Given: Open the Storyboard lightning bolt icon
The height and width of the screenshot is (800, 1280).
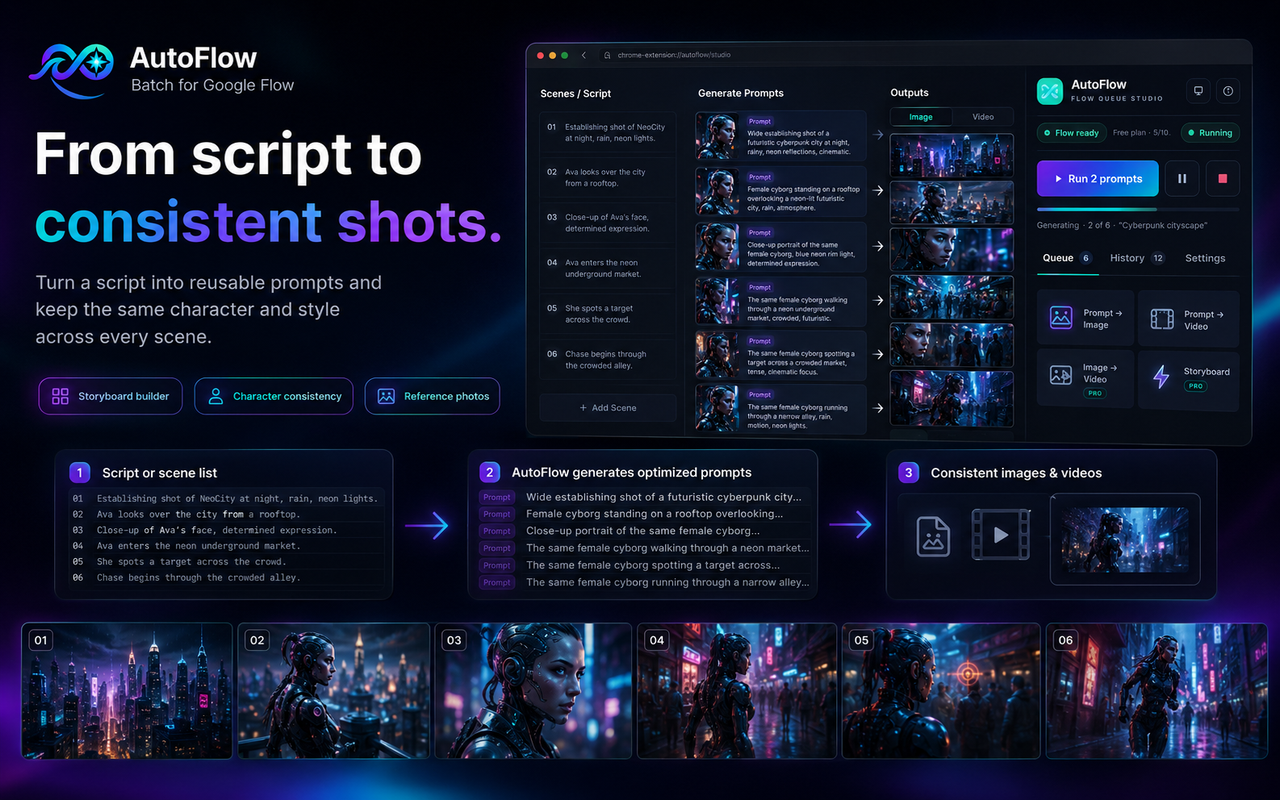Looking at the screenshot, I should 1162,376.
